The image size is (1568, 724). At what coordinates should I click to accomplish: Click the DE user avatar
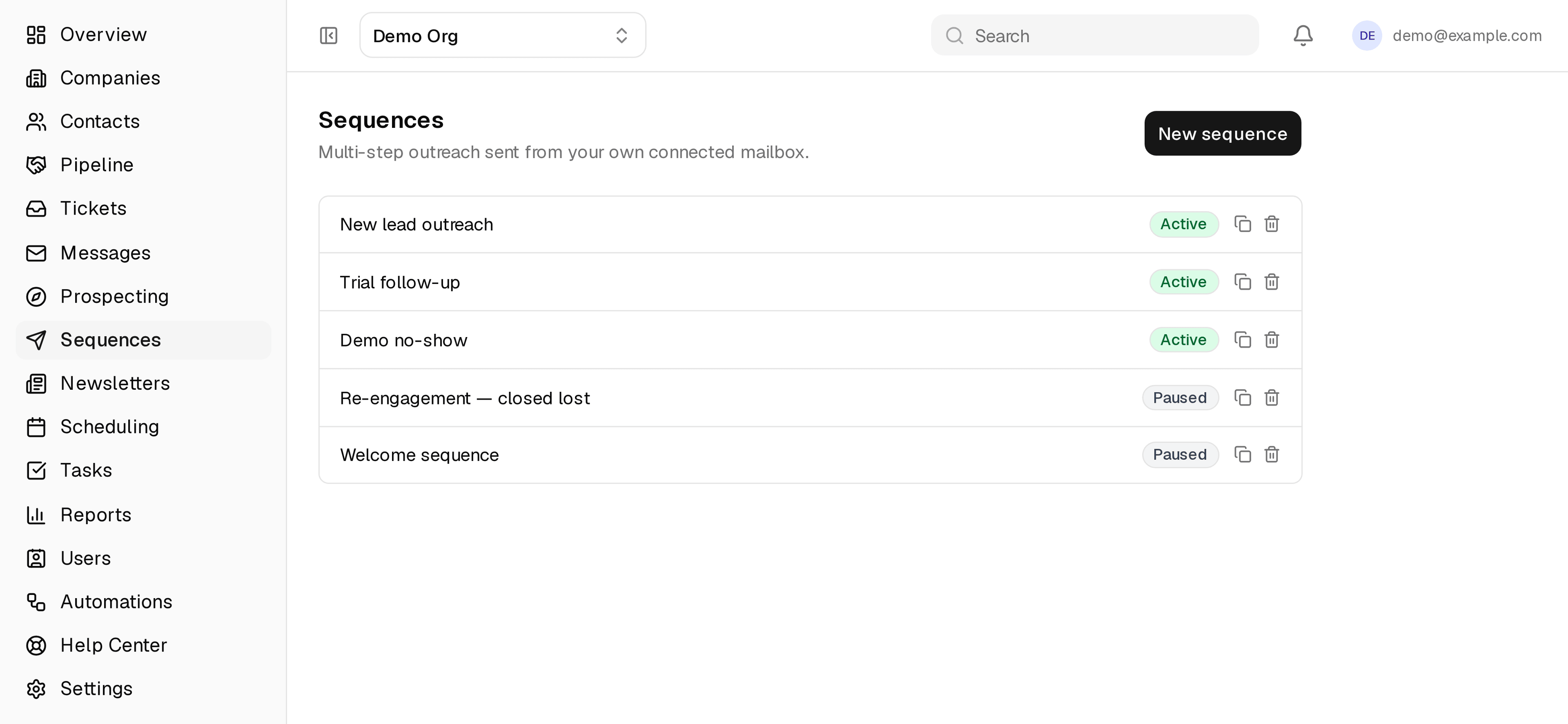1367,36
